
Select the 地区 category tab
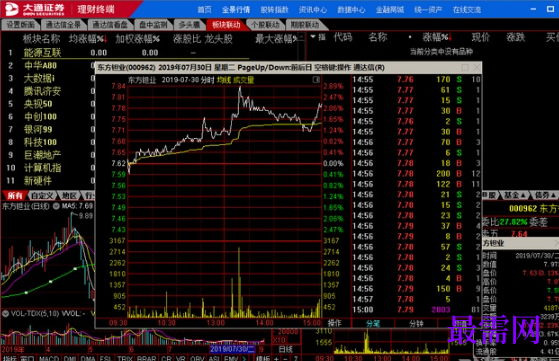click(69, 195)
